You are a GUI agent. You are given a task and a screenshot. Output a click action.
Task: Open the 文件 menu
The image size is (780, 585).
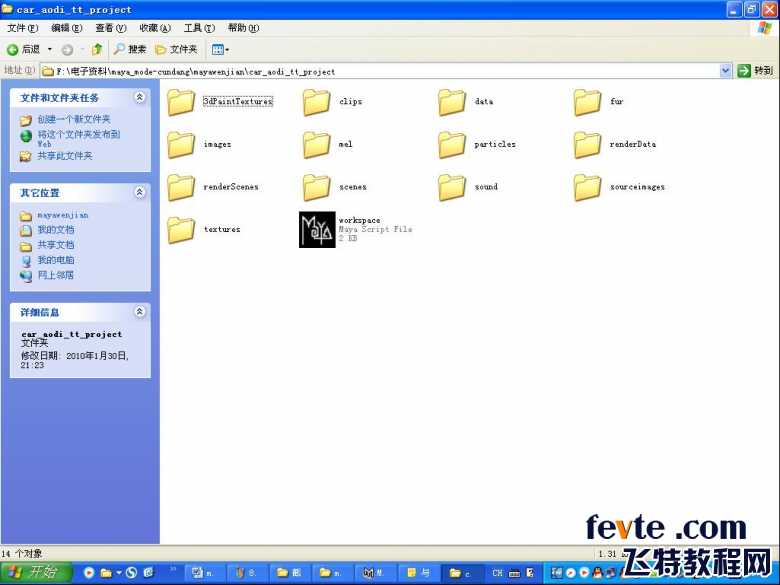(22, 28)
